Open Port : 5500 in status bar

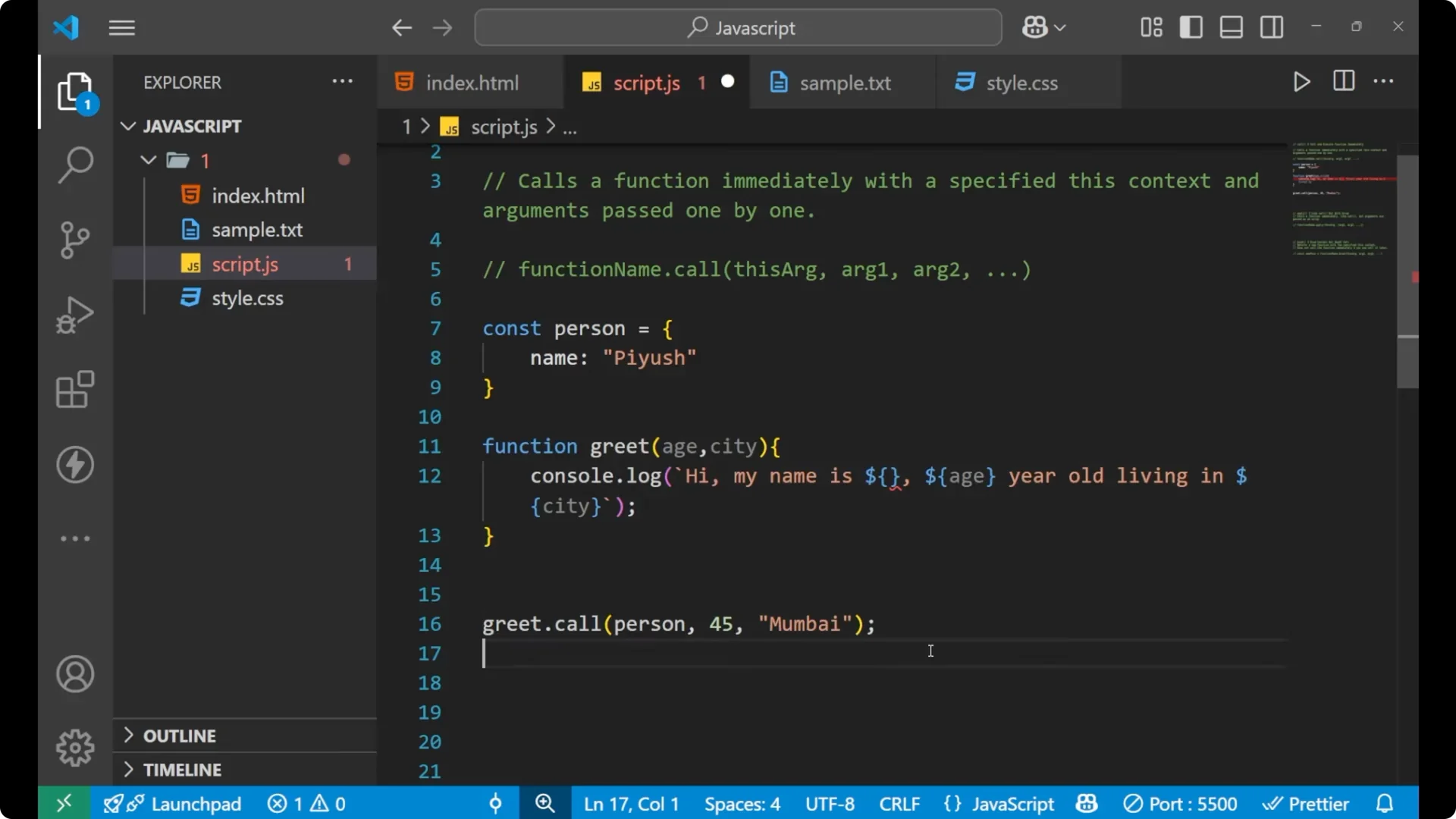tap(1180, 803)
